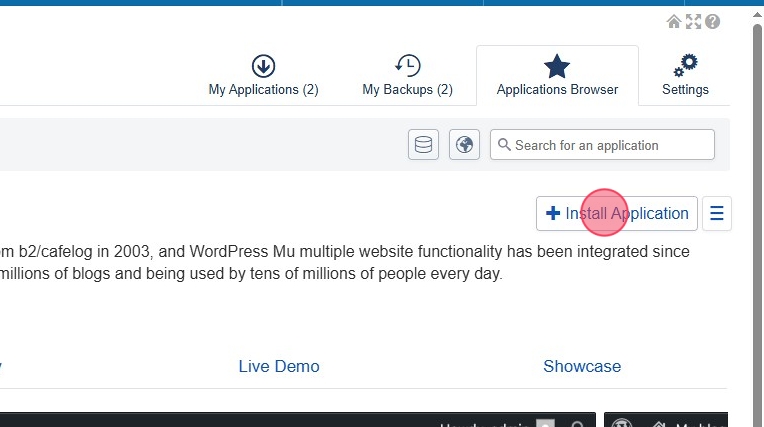Expand the hamburger menu beside Install Application

(717, 213)
